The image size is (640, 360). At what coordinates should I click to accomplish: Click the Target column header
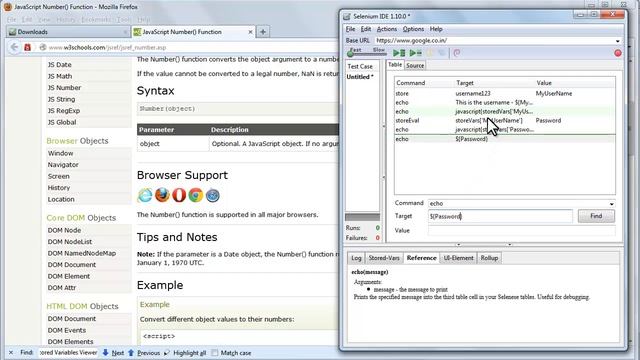point(494,83)
